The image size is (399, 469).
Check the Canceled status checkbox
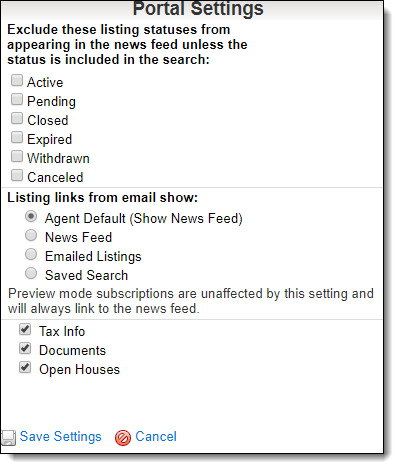[17, 175]
